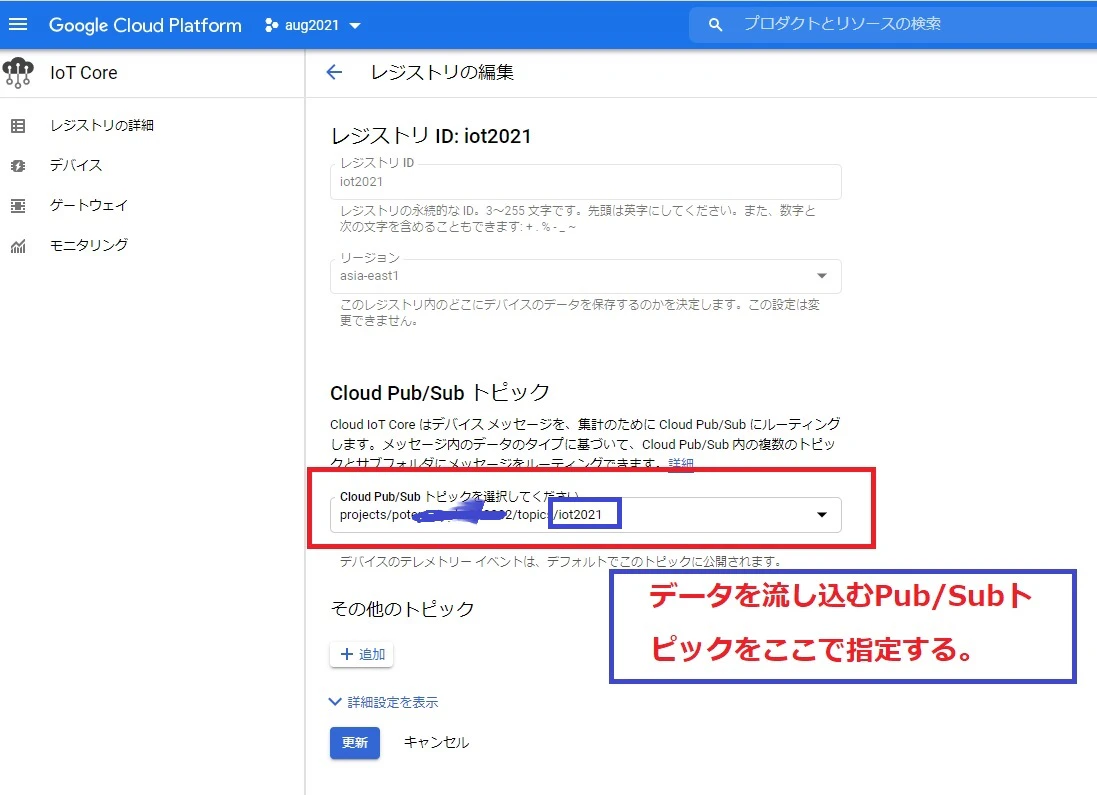1097x795 pixels.
Task: Open モニタリング in sidebar
Action: click(x=89, y=245)
